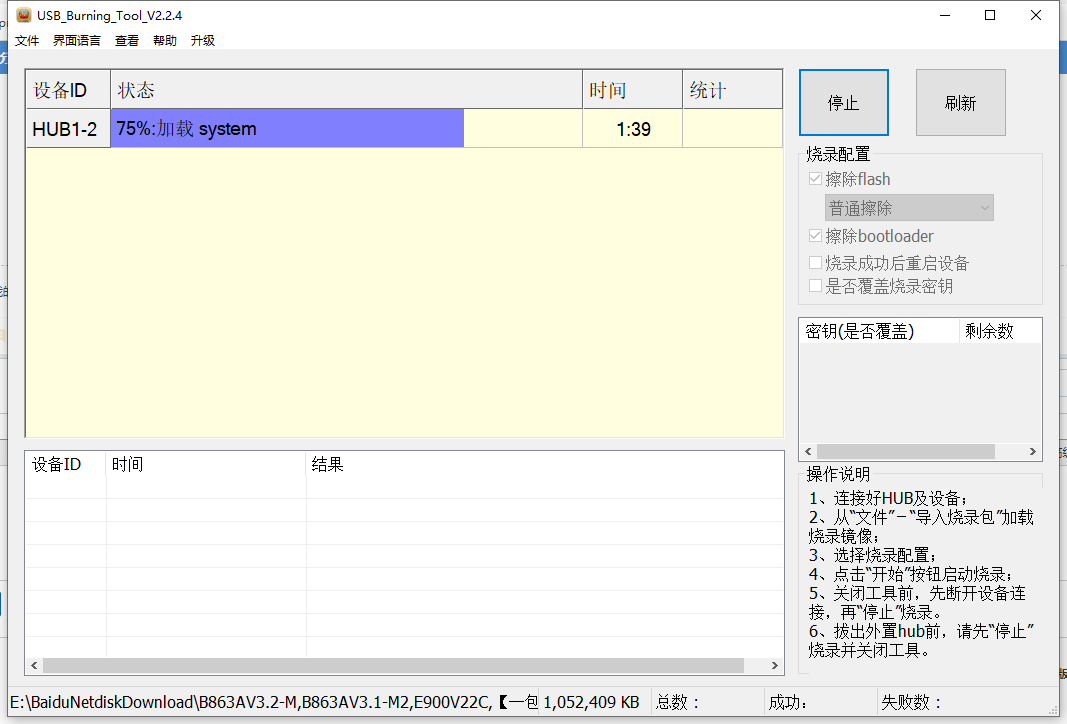The width and height of the screenshot is (1067, 724).
Task: Click the results table horizontal scrollbar thumb
Action: coord(393,665)
